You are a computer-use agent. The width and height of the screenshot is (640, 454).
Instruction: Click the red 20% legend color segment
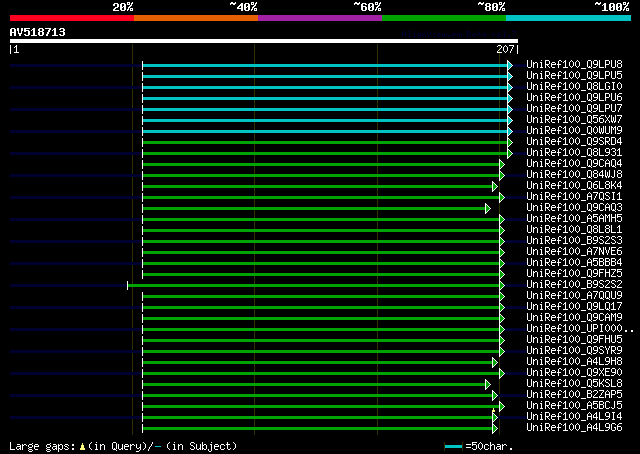[x=72, y=18]
